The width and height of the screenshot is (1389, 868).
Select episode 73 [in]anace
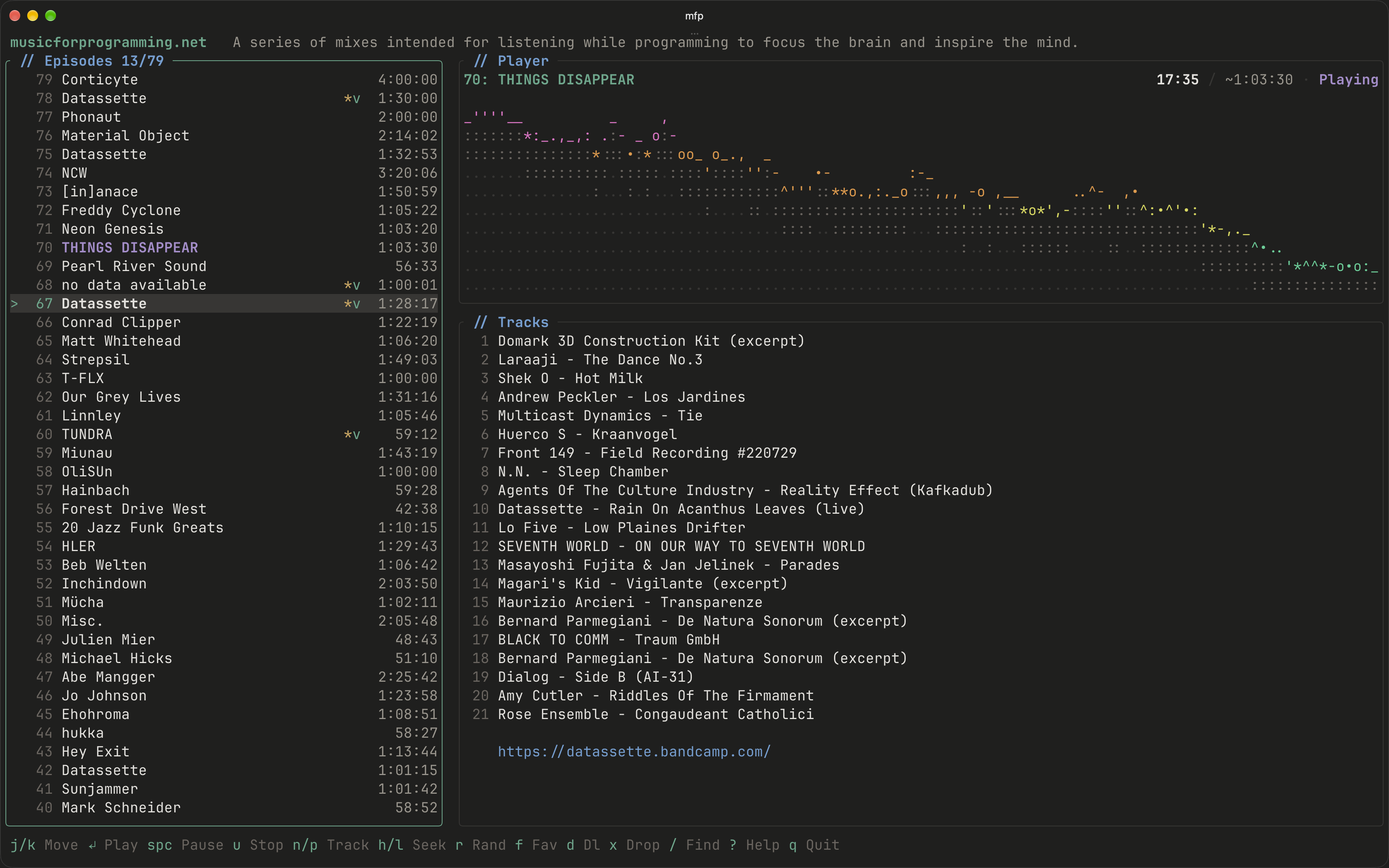click(x=224, y=191)
